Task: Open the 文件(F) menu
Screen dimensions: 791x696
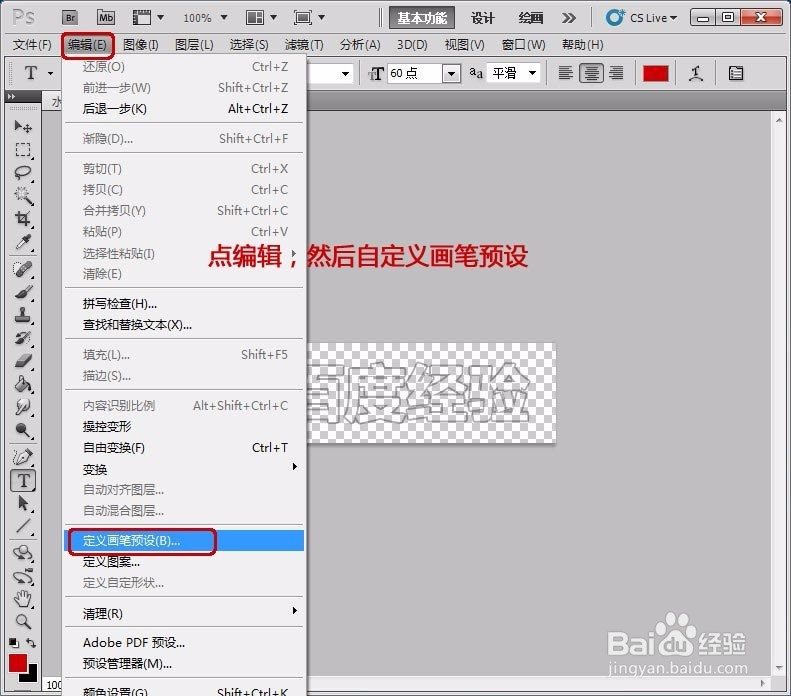Action: click(32, 45)
